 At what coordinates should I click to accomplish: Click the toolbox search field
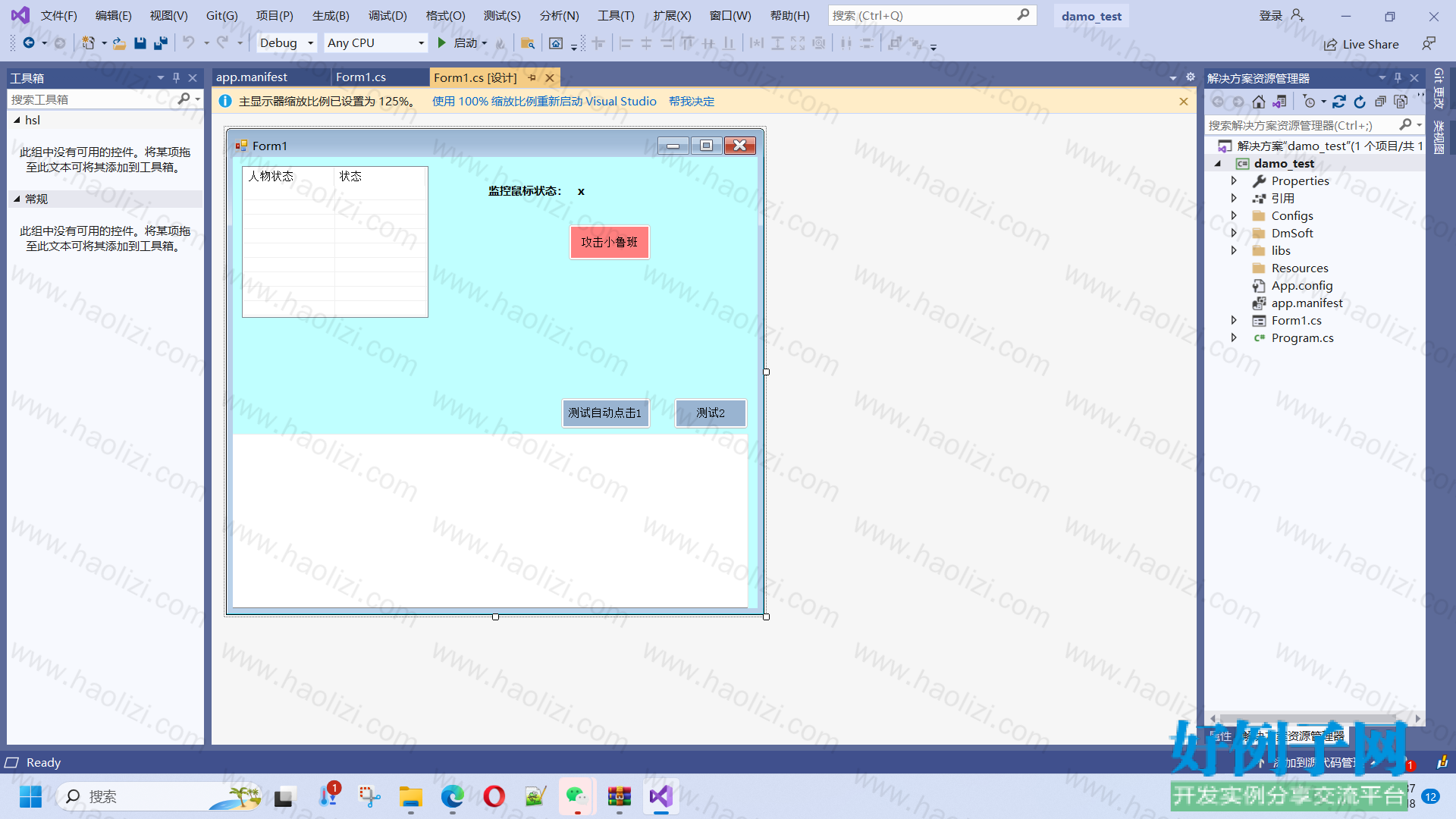coord(91,99)
